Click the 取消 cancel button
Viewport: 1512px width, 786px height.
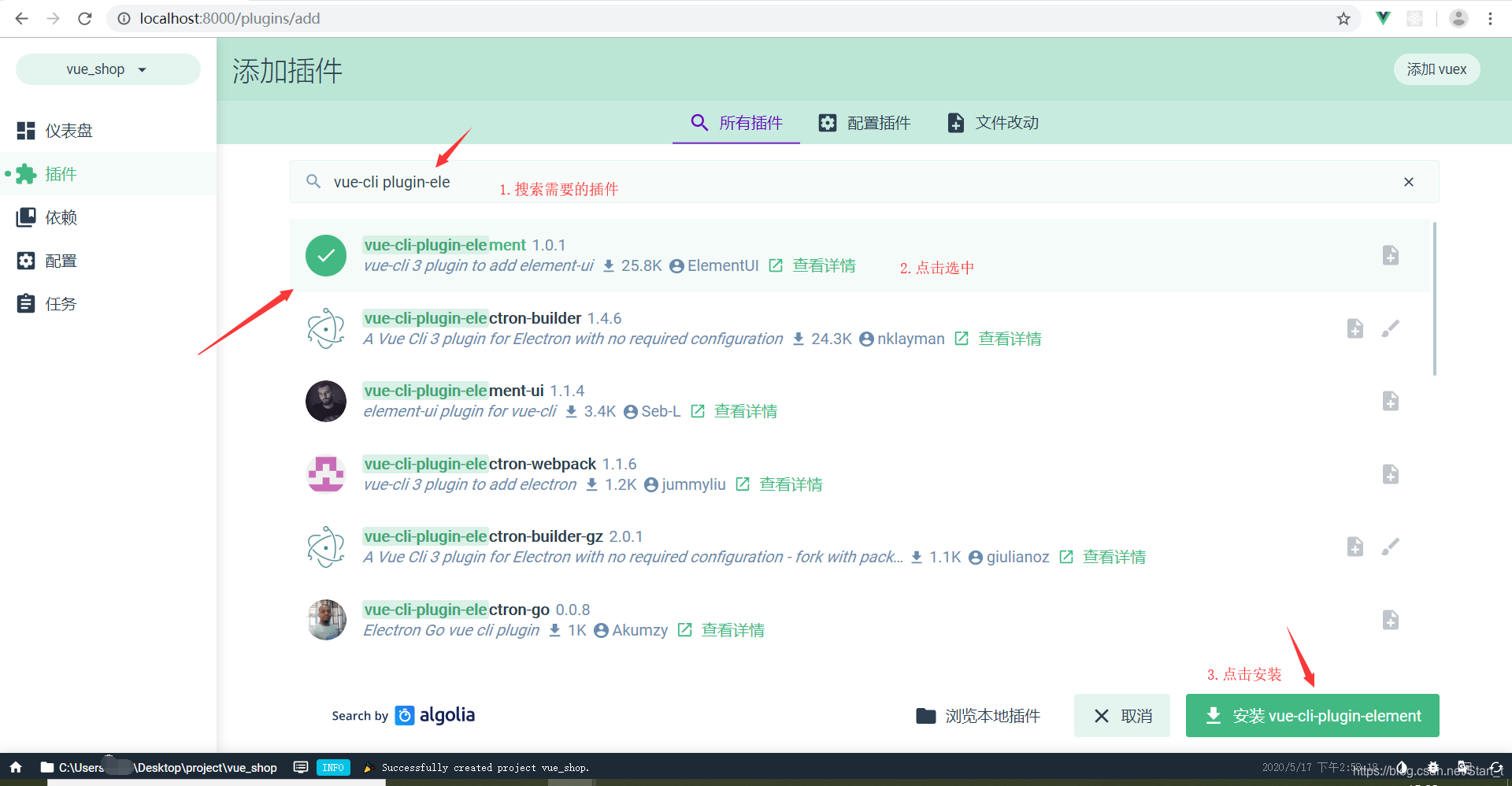(1122, 716)
